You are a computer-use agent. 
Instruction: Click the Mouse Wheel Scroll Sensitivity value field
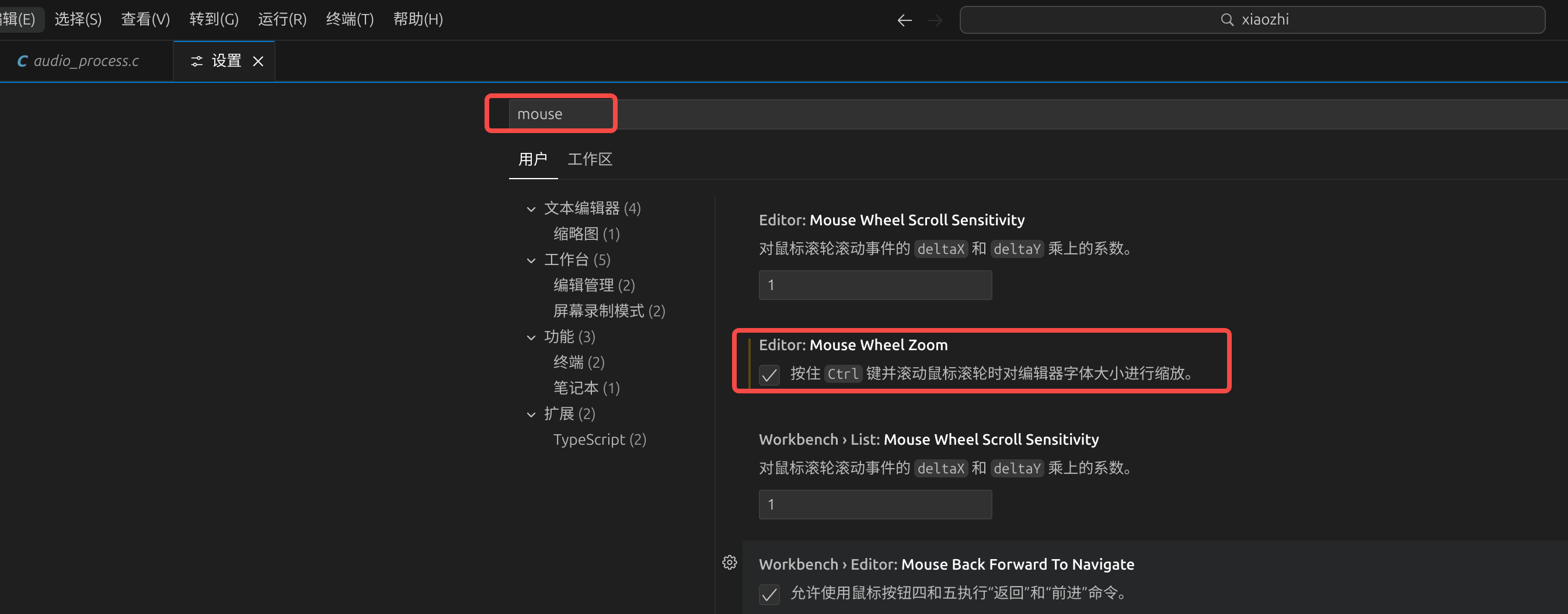point(874,284)
